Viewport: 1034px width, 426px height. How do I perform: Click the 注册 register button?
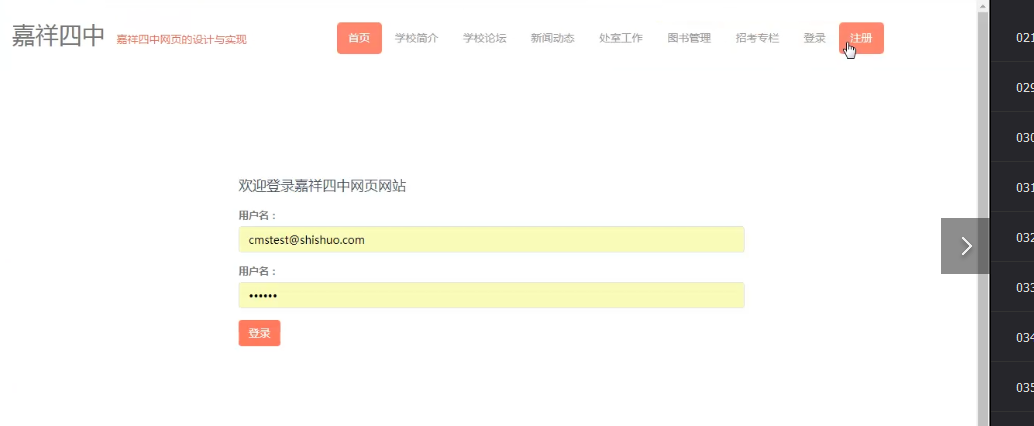pyautogui.click(x=861, y=38)
